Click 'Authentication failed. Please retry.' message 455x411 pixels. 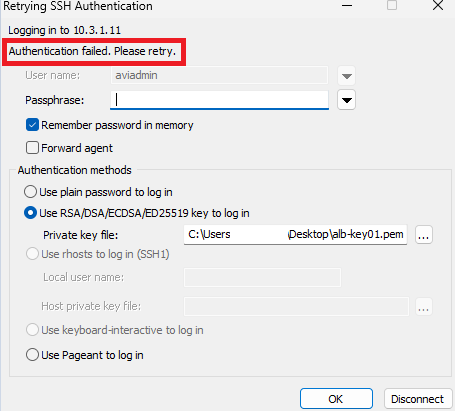92,51
